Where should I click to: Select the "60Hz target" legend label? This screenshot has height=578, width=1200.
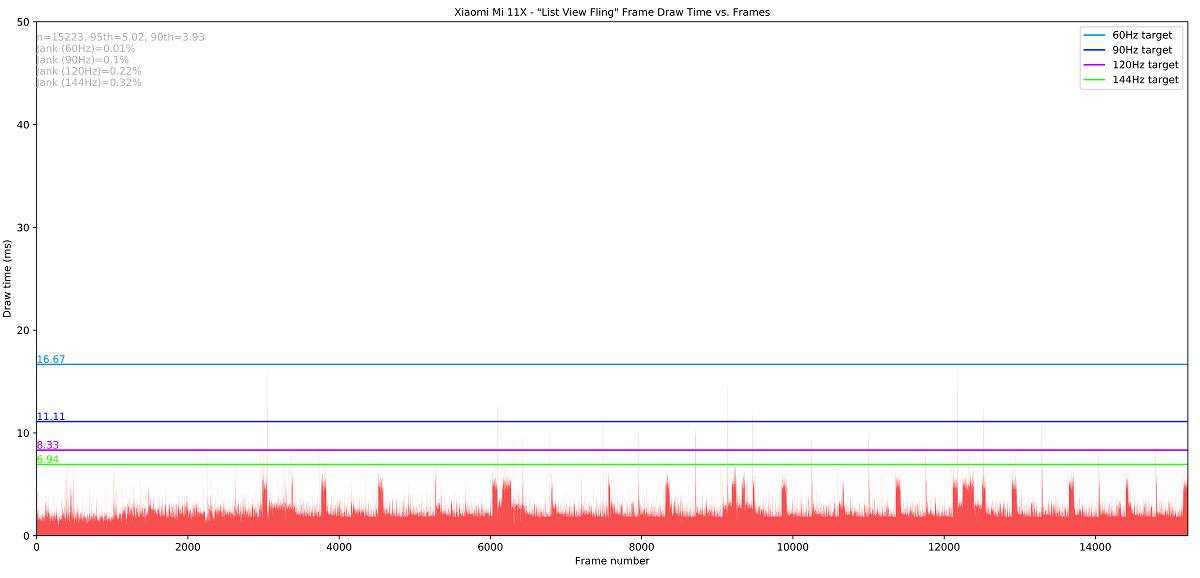point(1142,35)
